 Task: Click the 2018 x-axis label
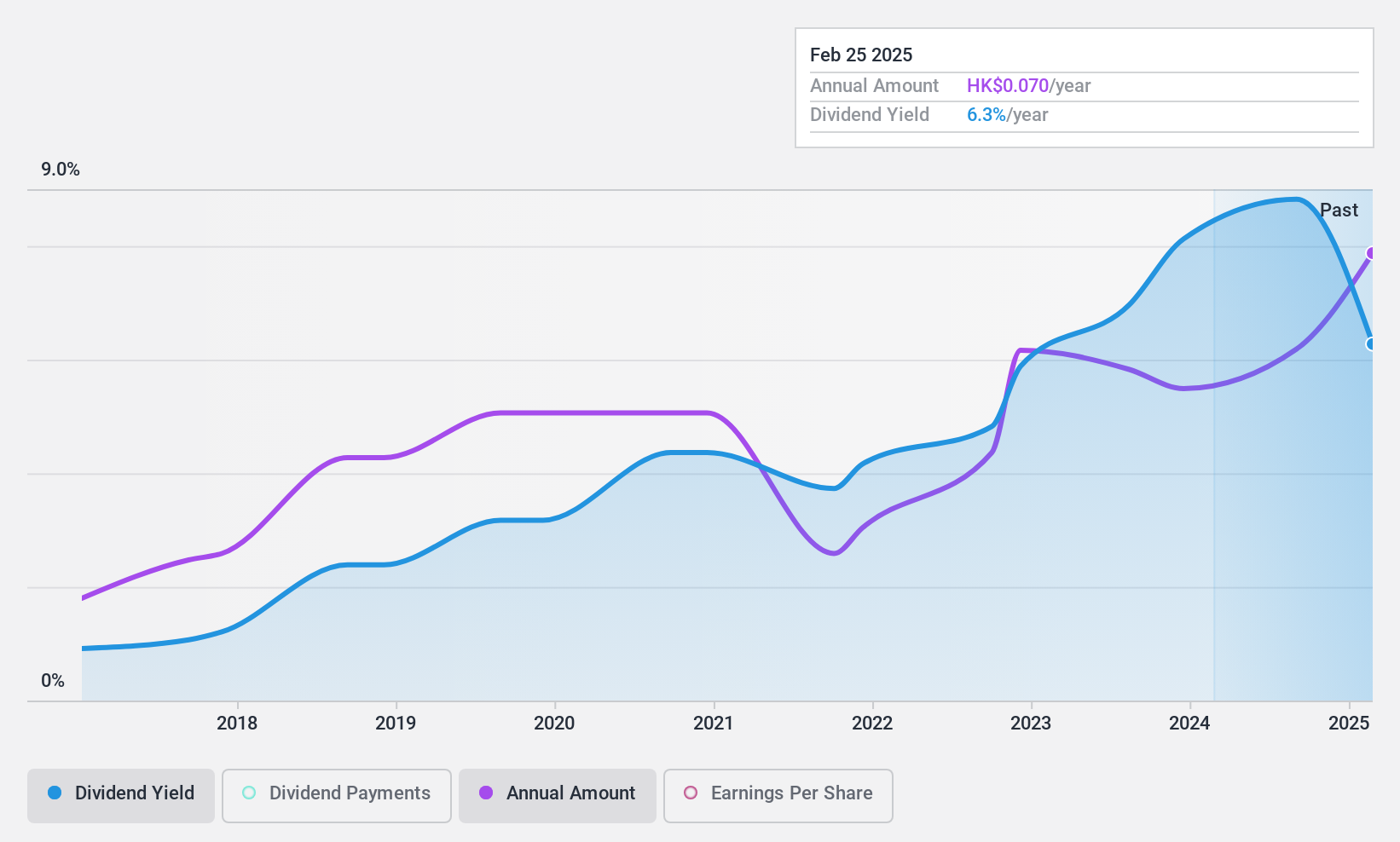(x=237, y=723)
